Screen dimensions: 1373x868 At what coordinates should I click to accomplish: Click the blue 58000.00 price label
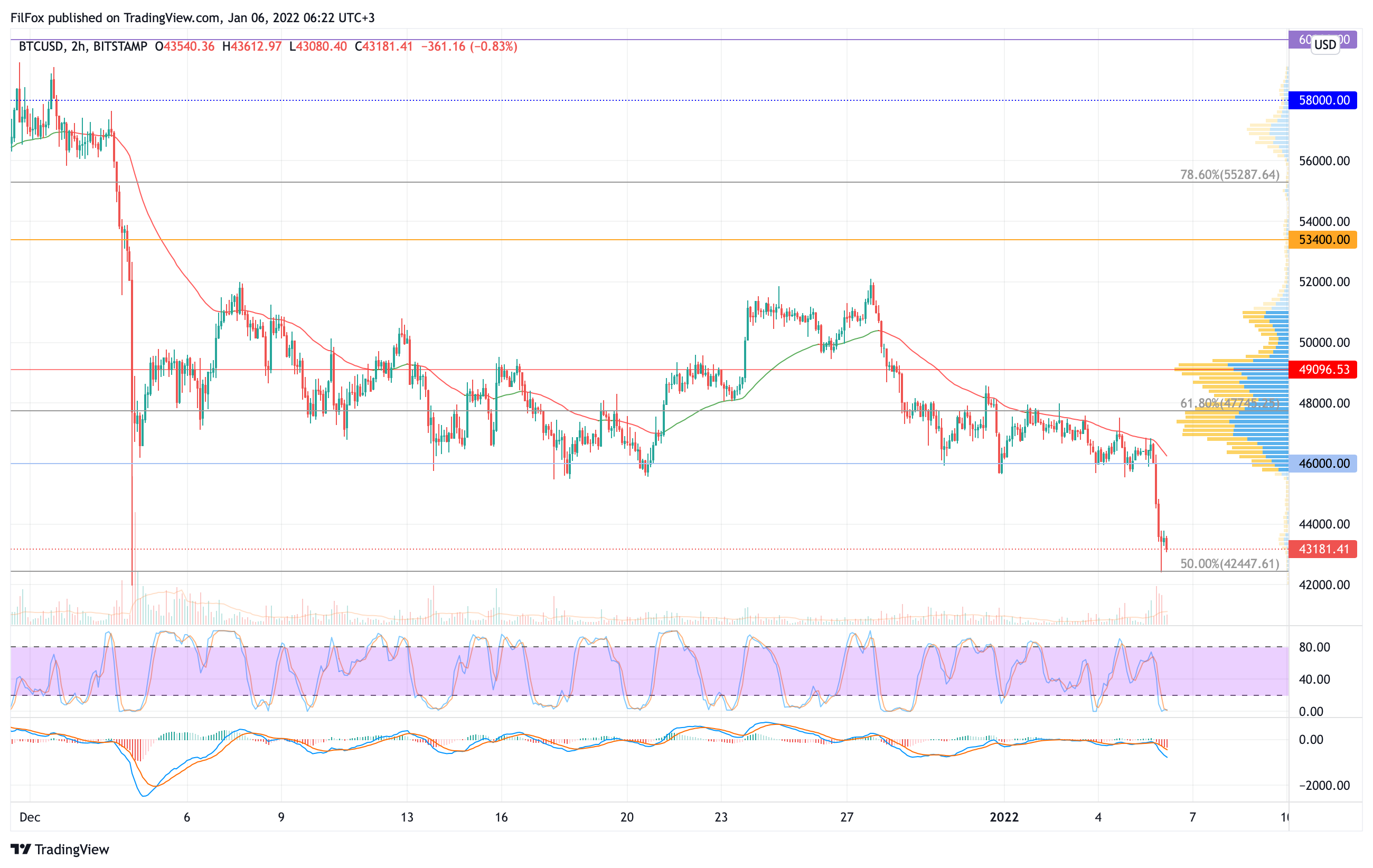[1323, 100]
